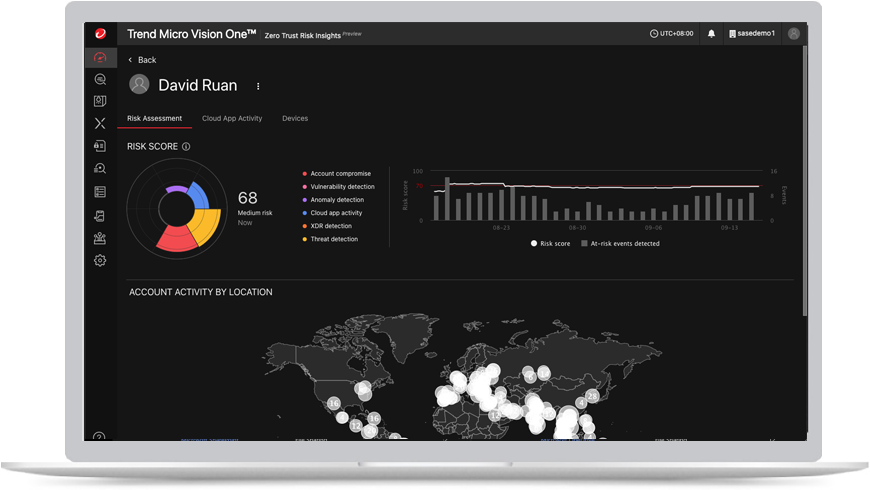This screenshot has width=870, height=490.
Task: Open the search magnifier icon in sidebar
Action: coord(100,79)
